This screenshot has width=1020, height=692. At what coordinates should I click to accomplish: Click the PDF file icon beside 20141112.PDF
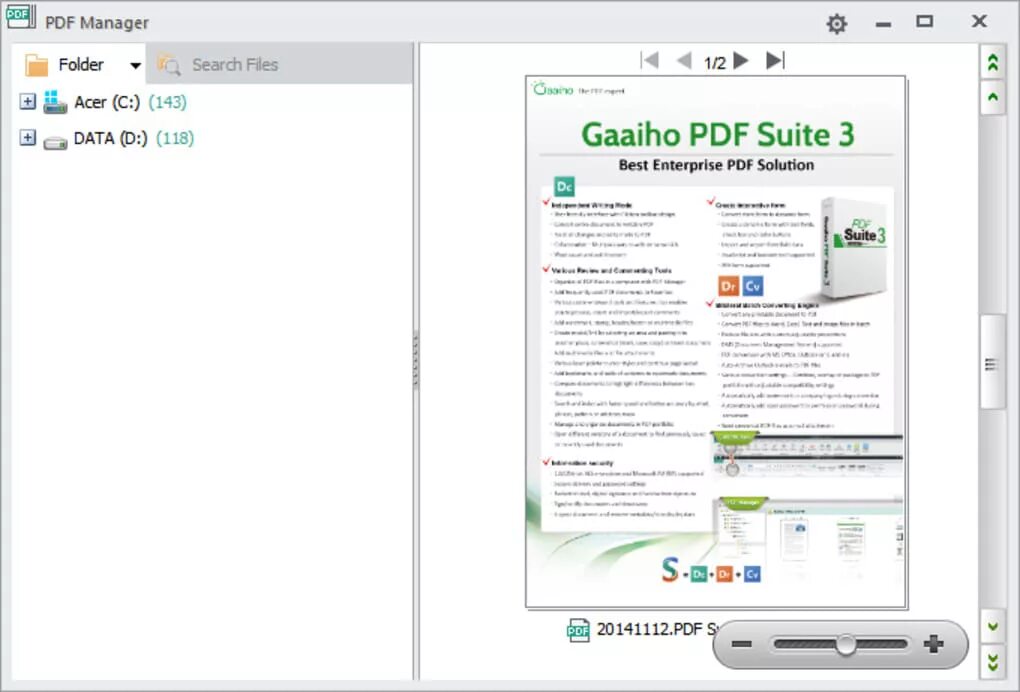point(578,630)
